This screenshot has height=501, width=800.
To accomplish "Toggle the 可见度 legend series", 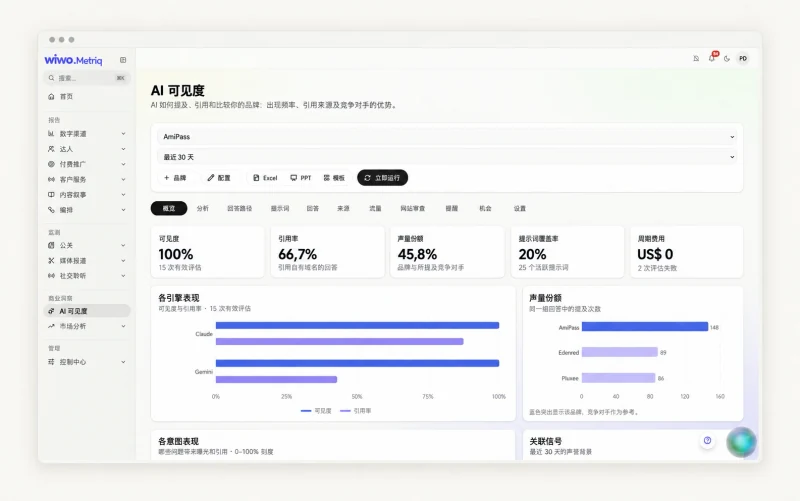I will 316,411.
